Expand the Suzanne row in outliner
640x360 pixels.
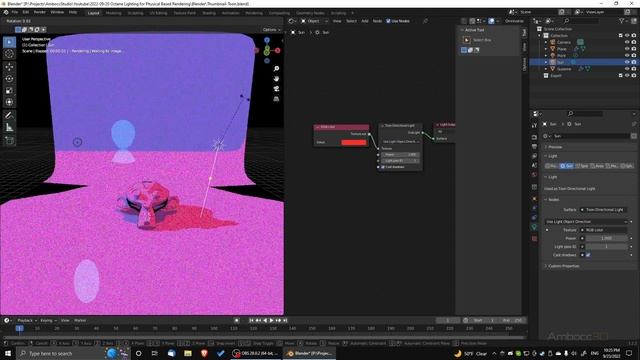coord(546,69)
